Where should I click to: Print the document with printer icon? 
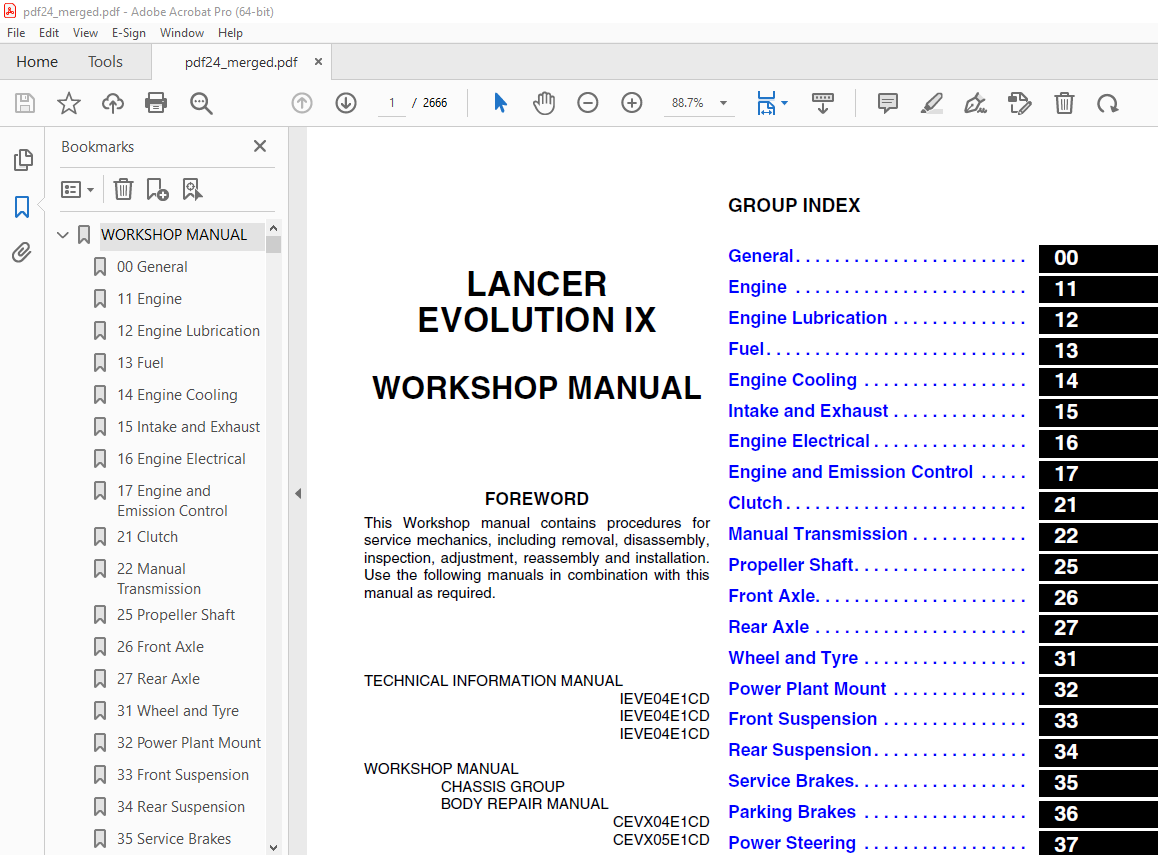[x=156, y=103]
